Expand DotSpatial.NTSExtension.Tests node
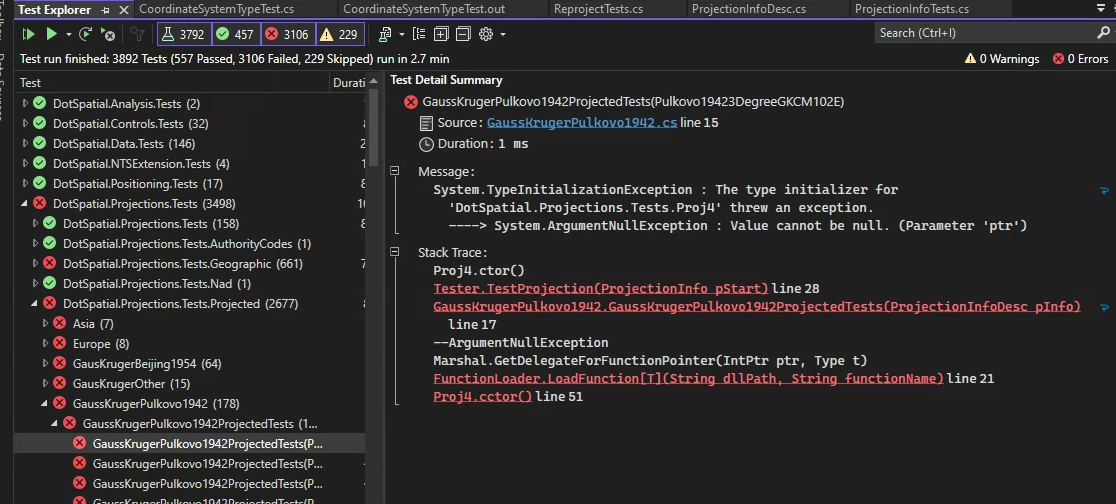Screen dimensions: 1116x504 (26, 163)
